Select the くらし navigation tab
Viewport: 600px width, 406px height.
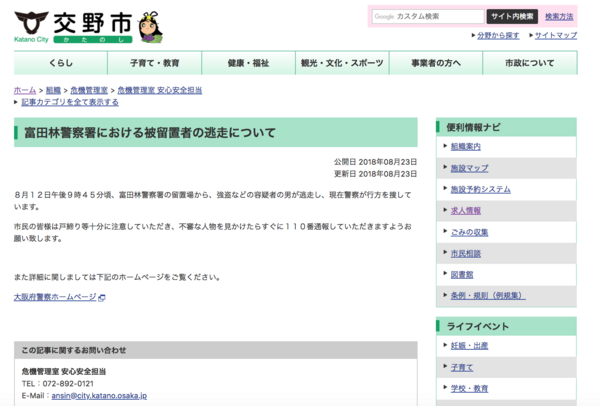[61, 63]
